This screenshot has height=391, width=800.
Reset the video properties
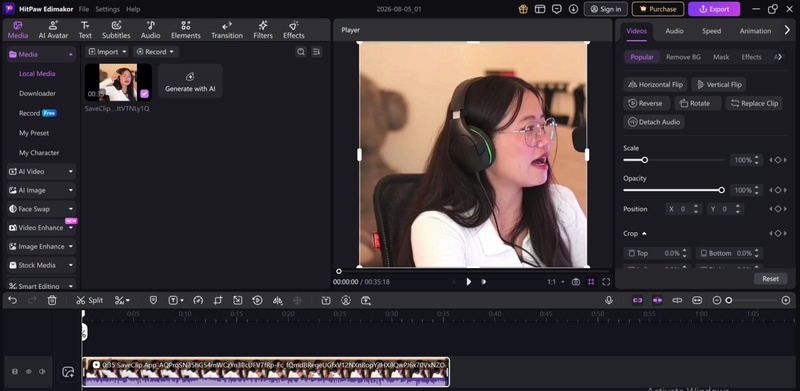770,279
